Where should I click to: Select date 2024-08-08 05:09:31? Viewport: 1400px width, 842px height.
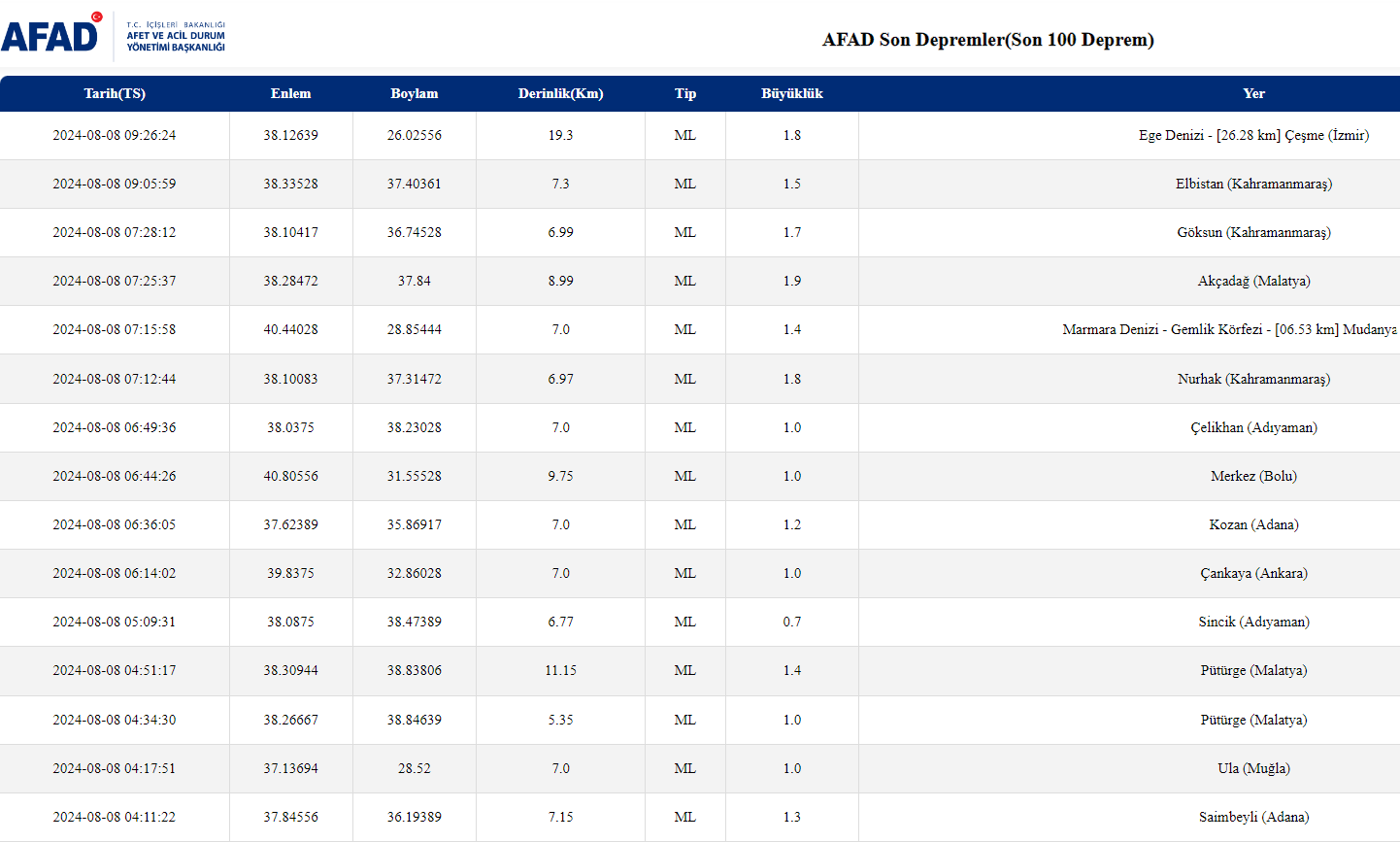pos(115,623)
